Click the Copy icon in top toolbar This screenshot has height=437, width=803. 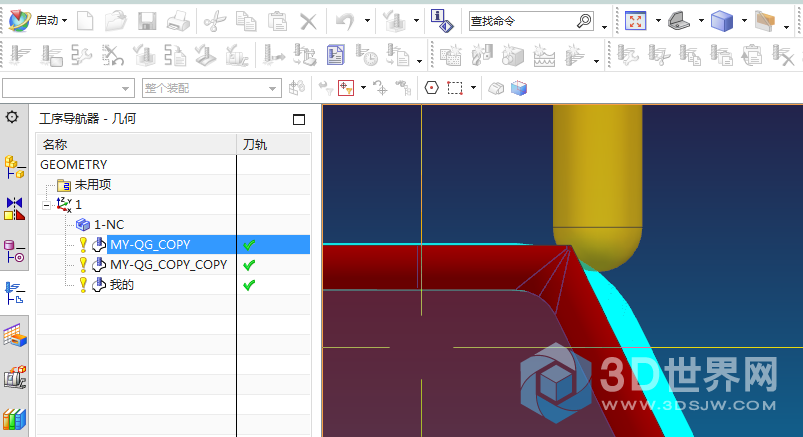click(246, 21)
